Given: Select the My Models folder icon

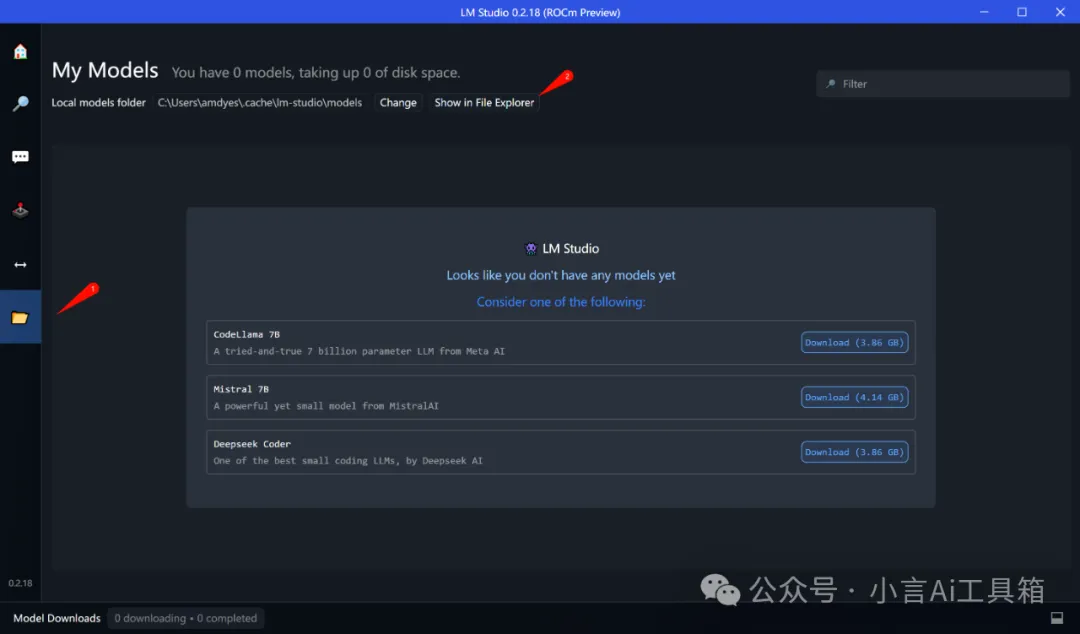Looking at the screenshot, I should pyautogui.click(x=20, y=317).
